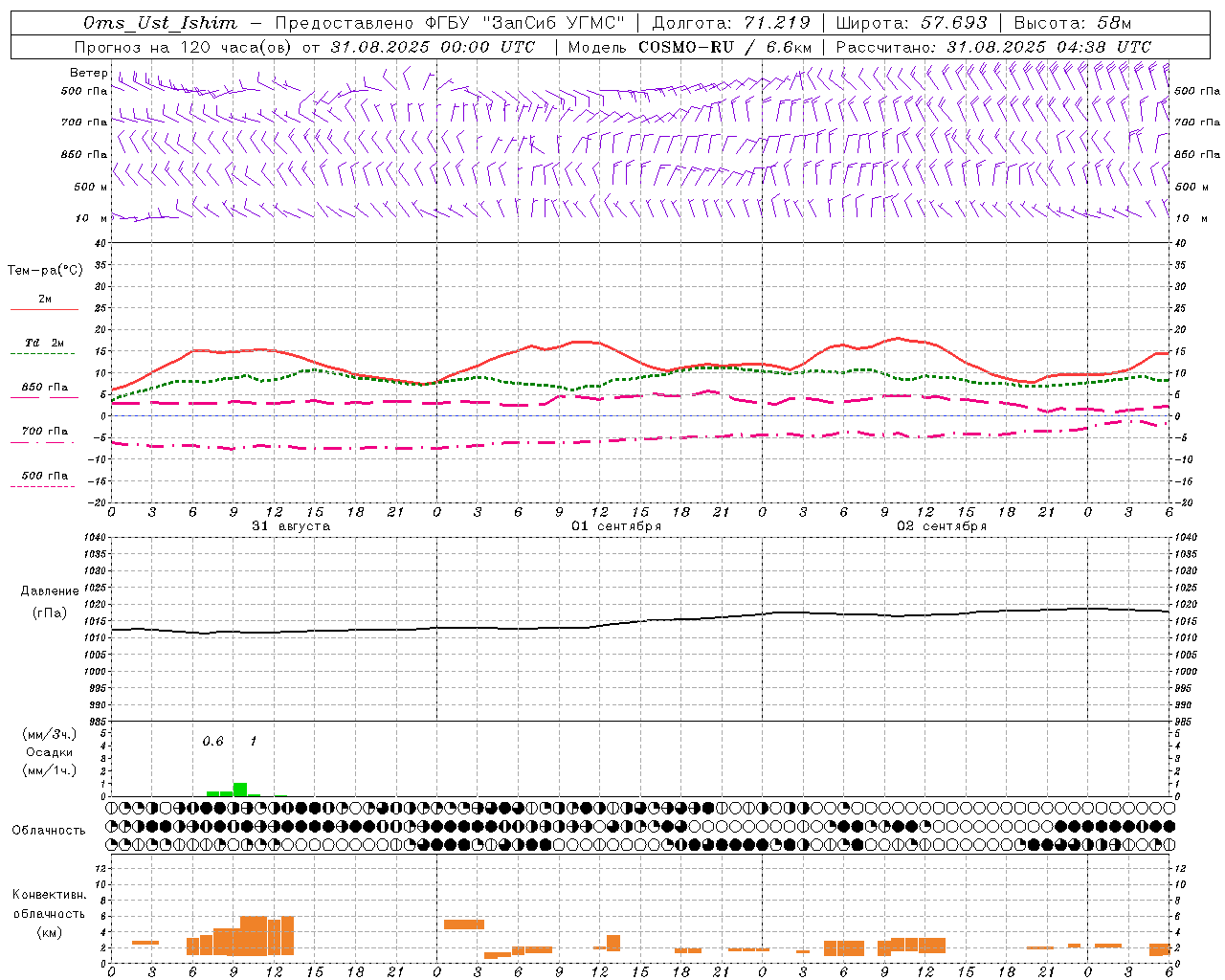Click the longitude value Долгота: 71.219
This screenshot has height=980, width=1225.
click(x=731, y=23)
